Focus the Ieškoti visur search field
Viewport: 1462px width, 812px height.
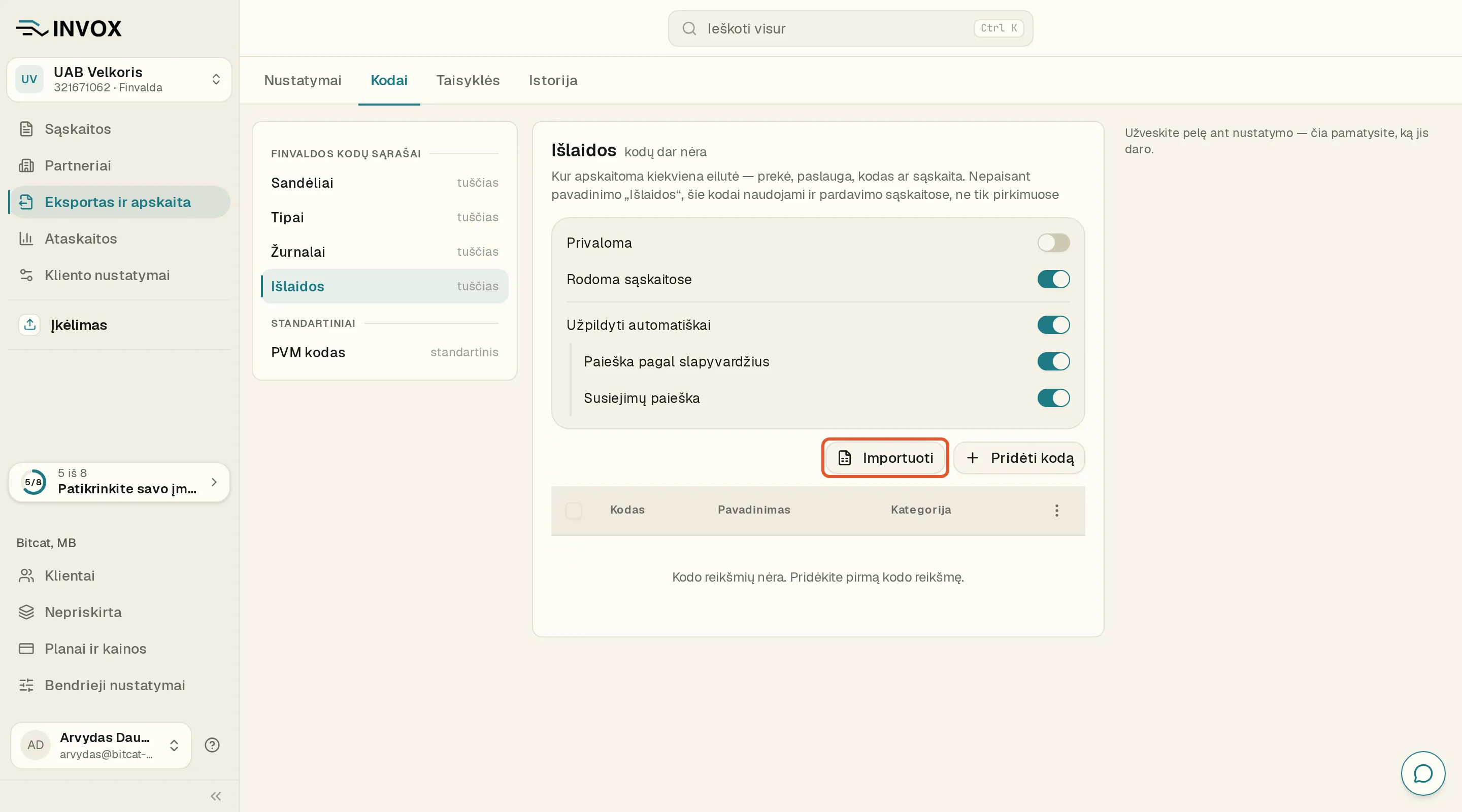point(850,28)
